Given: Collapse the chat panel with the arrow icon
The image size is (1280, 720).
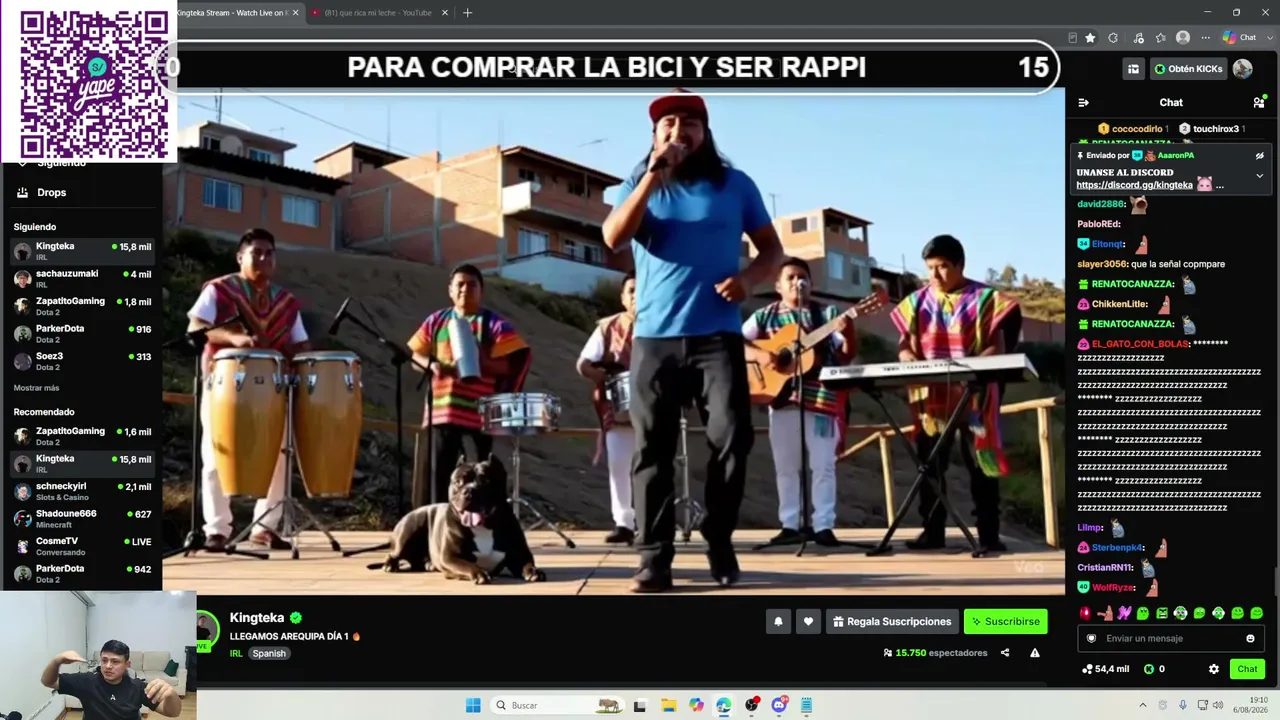Looking at the screenshot, I should point(1083,102).
